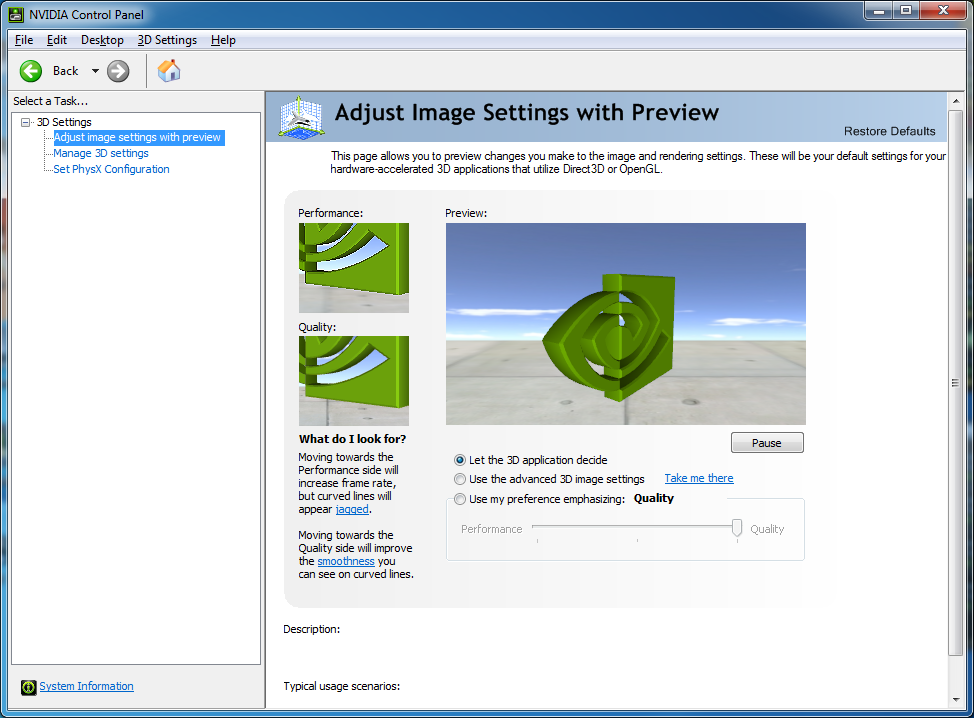Click the What do I look for? heading
This screenshot has height=718, width=974.
tap(352, 439)
